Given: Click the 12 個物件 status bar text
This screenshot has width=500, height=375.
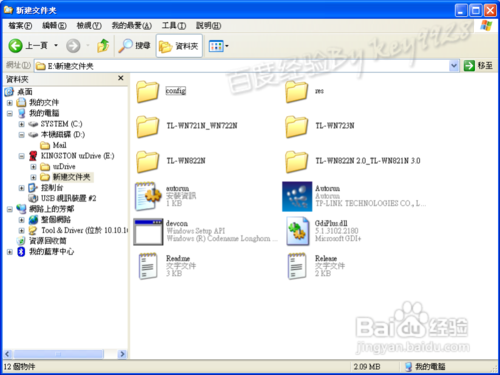Looking at the screenshot, I should 19,367.
